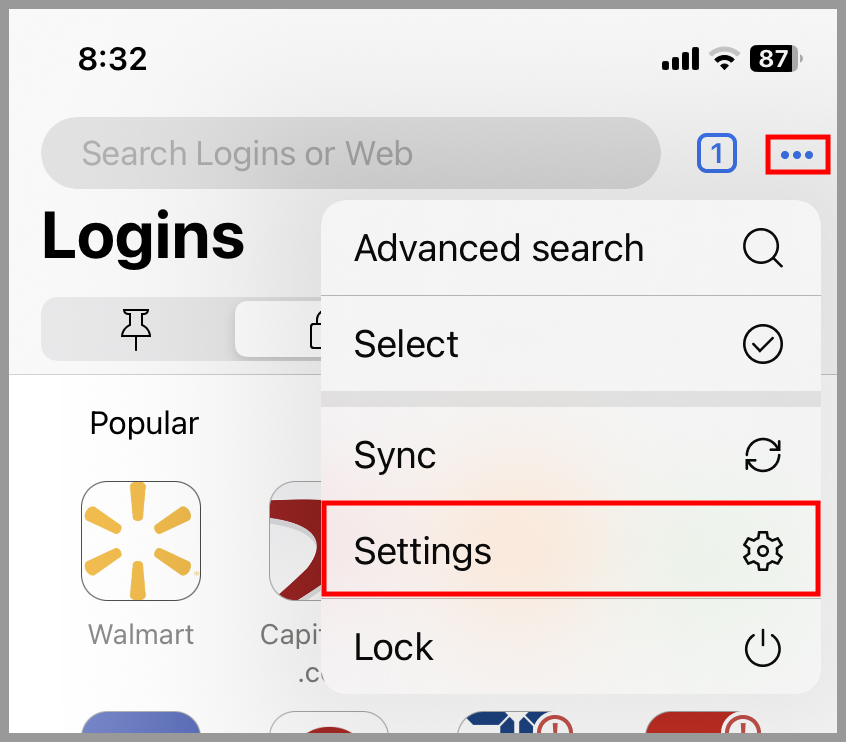Tap the Sync refresh arrows icon
This screenshot has width=846, height=742.
[x=763, y=455]
